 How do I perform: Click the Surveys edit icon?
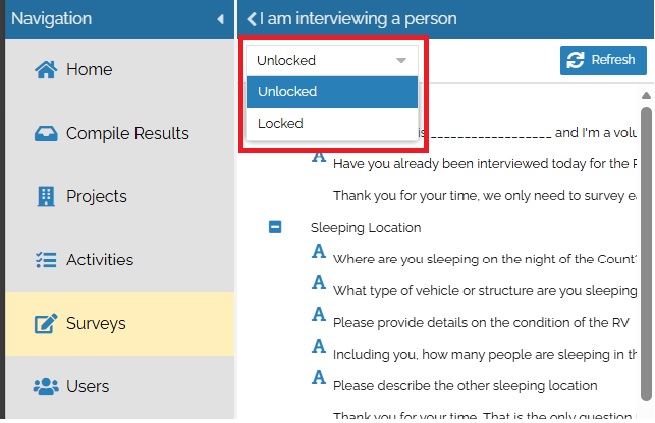click(46, 324)
